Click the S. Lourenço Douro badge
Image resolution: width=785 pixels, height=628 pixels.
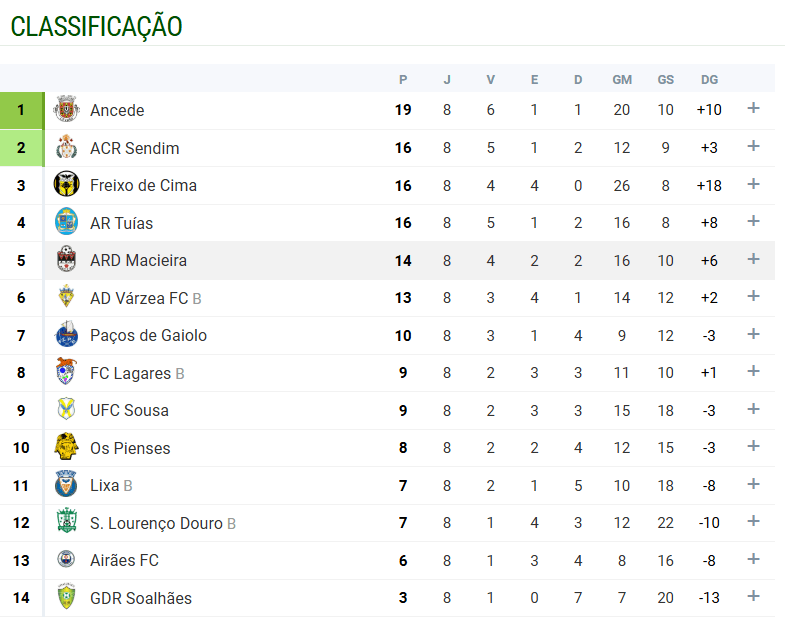(66, 523)
